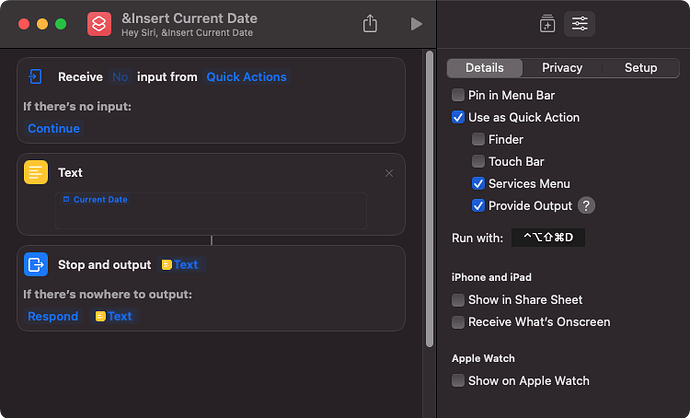Click the Run with keyboard shortcut field
Image resolution: width=690 pixels, height=418 pixels.
[x=548, y=238]
